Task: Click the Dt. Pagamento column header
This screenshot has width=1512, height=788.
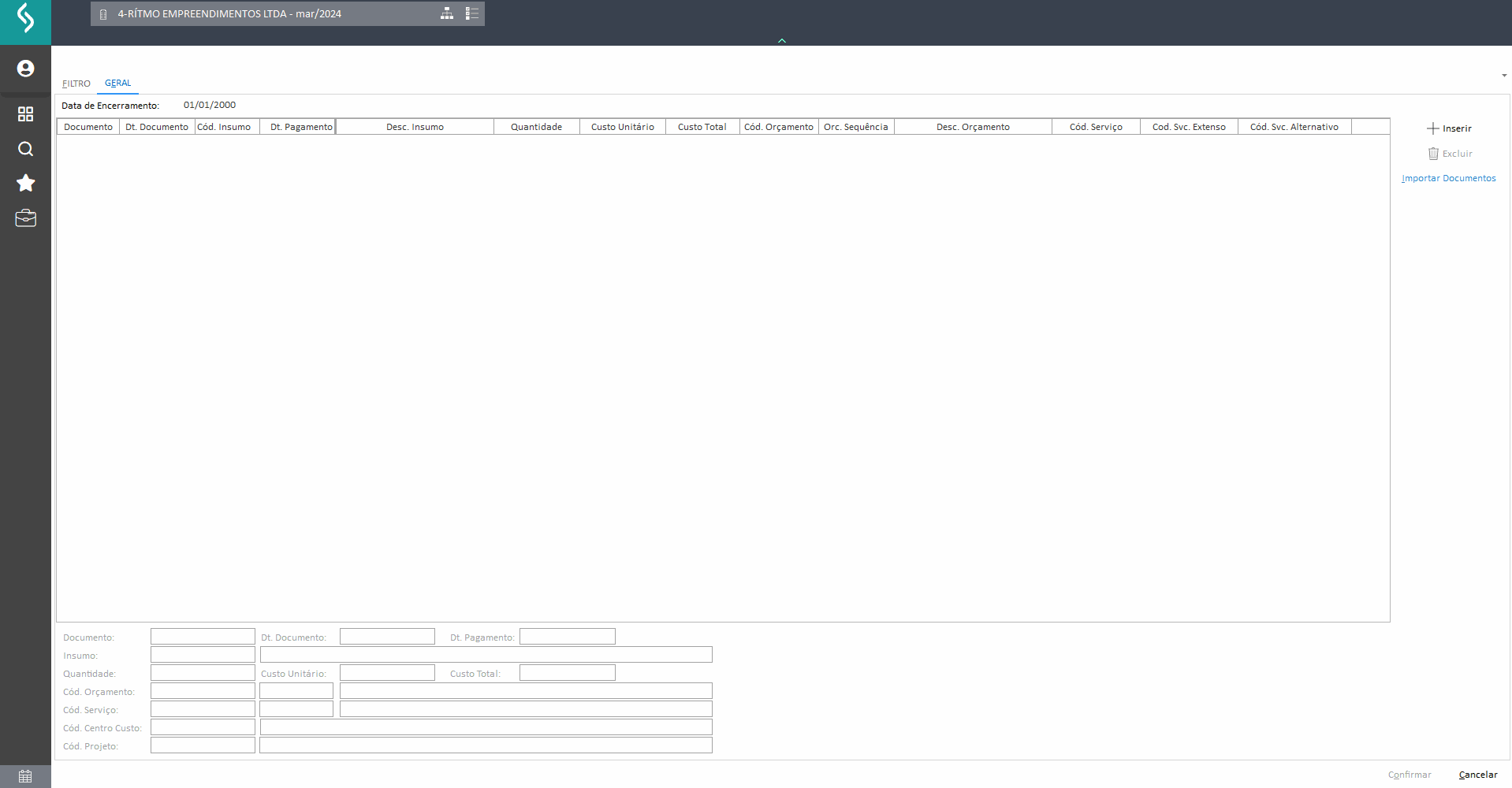Action: click(298, 127)
